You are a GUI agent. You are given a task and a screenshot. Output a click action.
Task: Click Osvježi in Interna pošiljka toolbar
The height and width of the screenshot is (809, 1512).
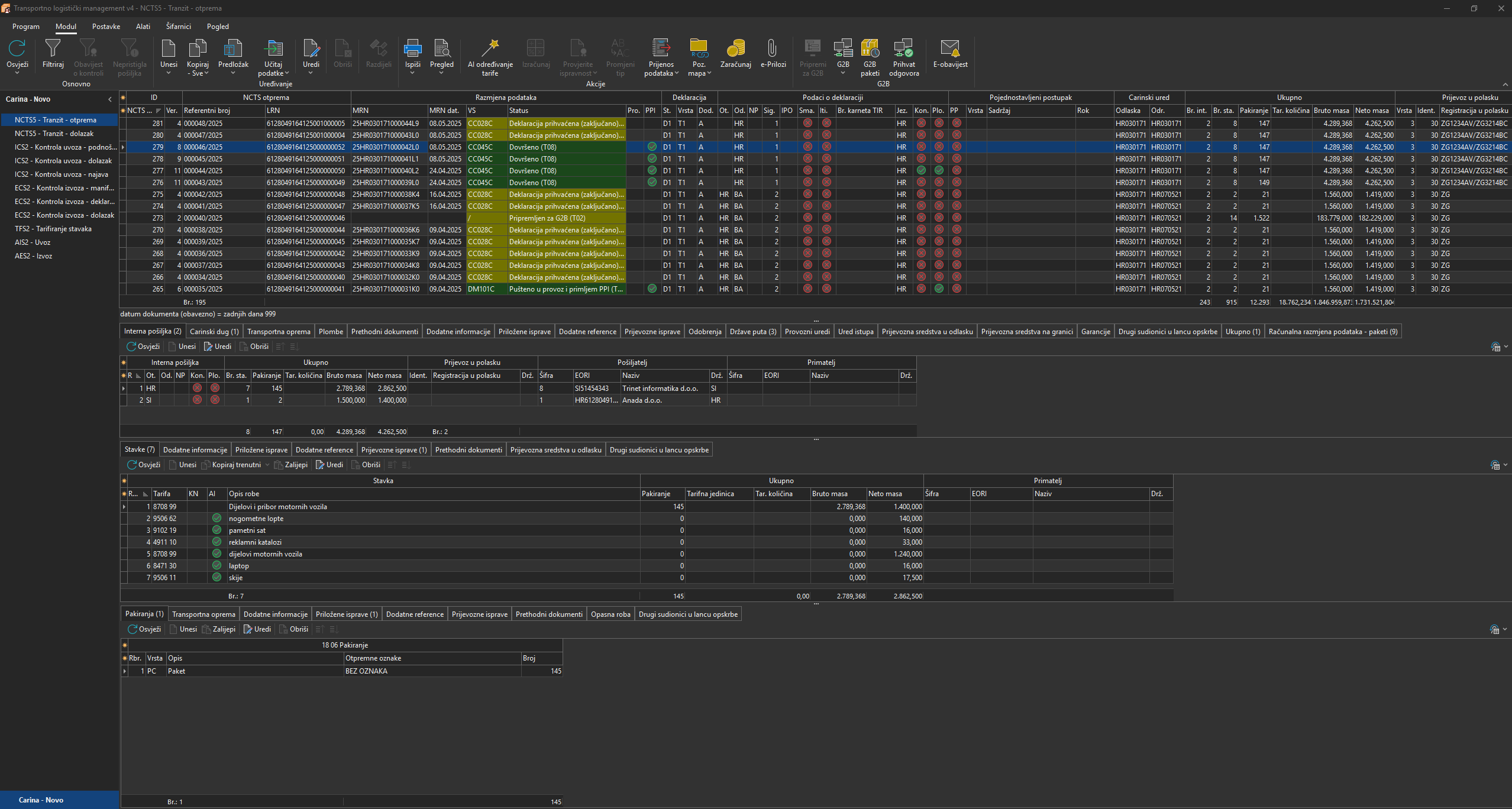[x=143, y=347]
